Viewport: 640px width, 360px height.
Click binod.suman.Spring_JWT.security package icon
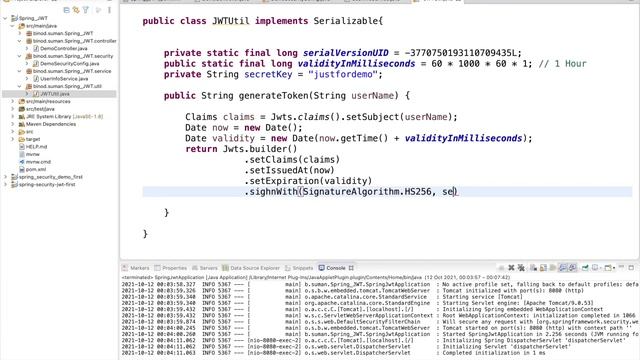pyautogui.click(x=29, y=56)
